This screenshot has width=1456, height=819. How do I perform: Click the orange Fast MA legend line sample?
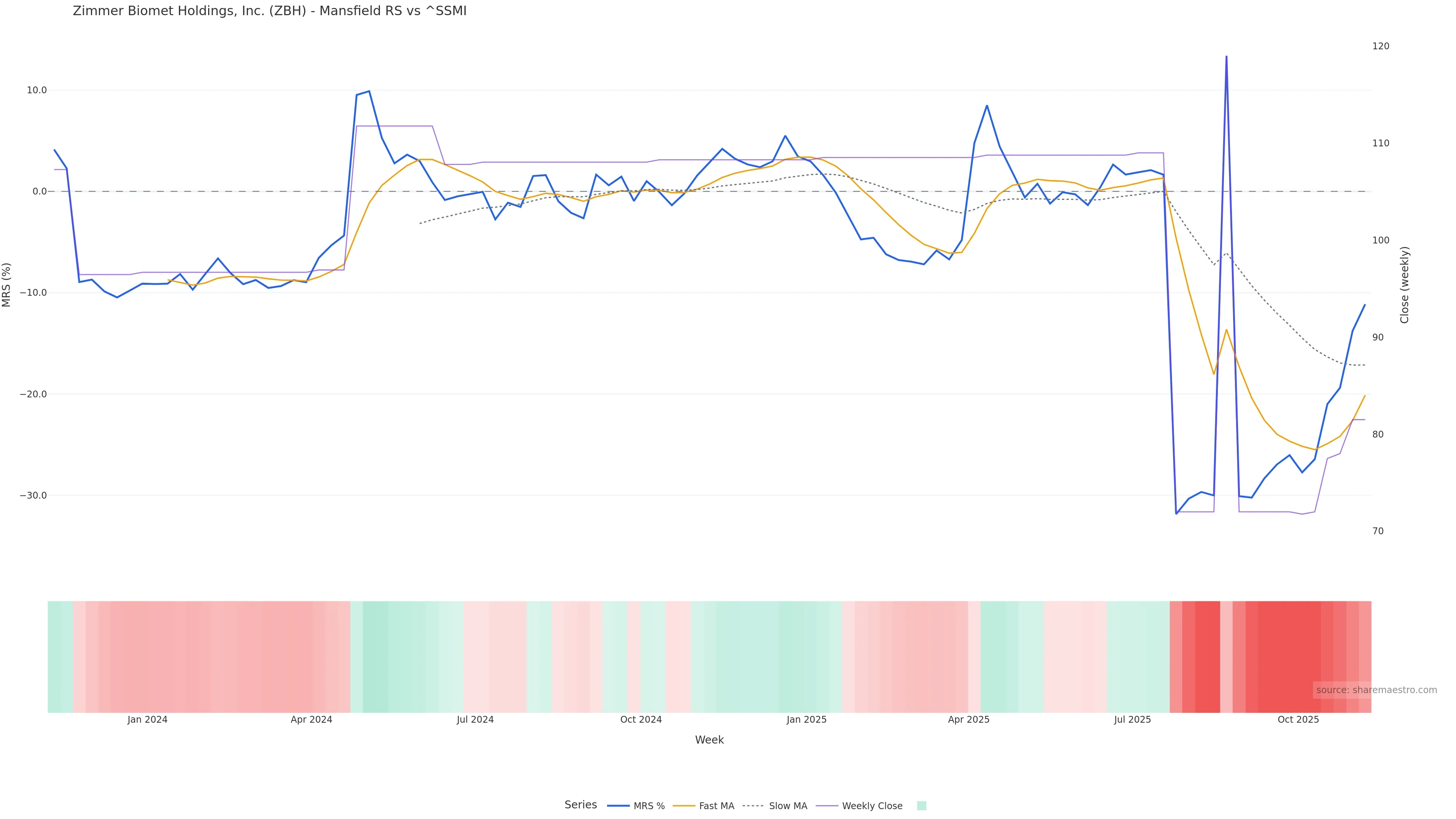click(684, 806)
